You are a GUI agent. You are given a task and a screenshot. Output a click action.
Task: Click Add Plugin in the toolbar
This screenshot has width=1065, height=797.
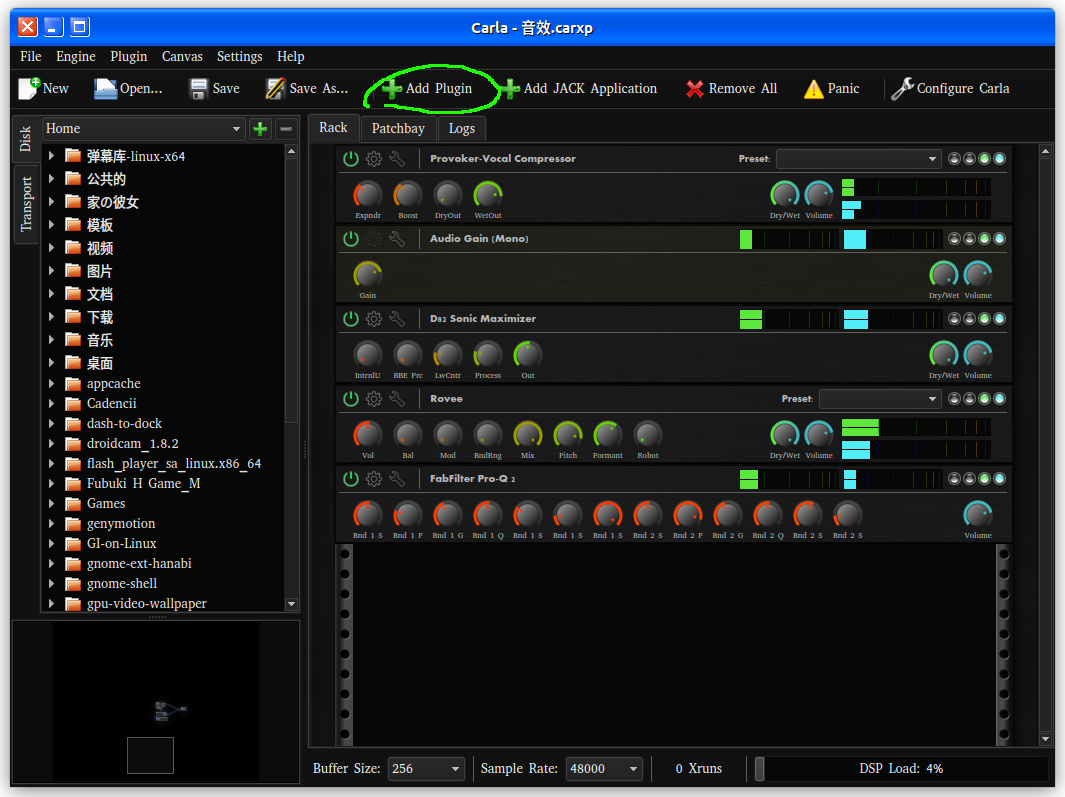pyautogui.click(x=427, y=88)
